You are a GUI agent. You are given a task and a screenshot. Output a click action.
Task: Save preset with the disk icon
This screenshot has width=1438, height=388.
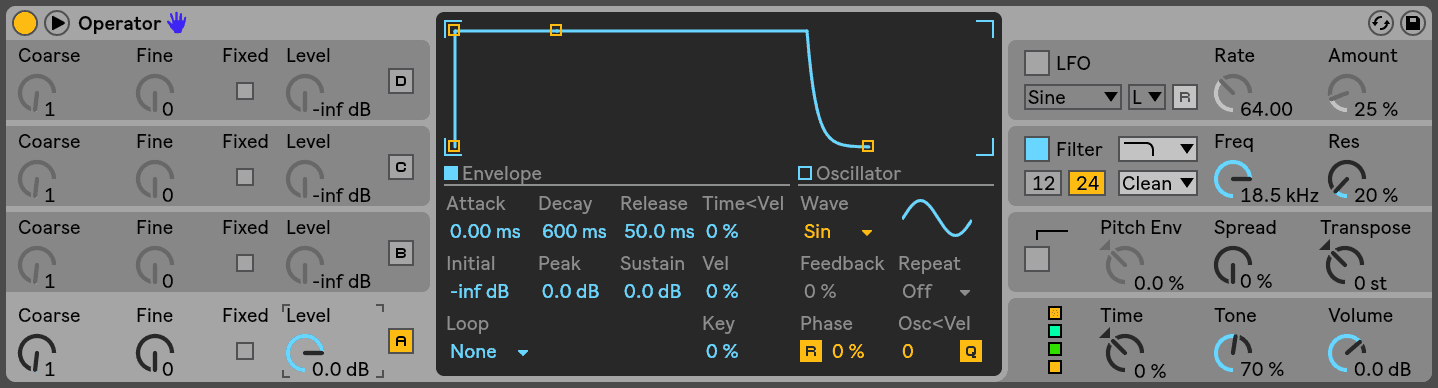(x=1413, y=22)
